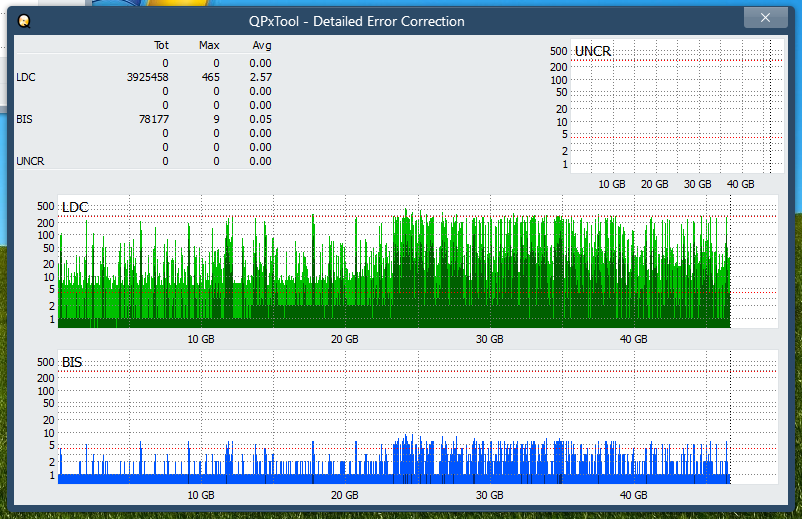The height and width of the screenshot is (519, 802).
Task: Click the UNCR average value 0.00 in last row
Action: tap(260, 161)
